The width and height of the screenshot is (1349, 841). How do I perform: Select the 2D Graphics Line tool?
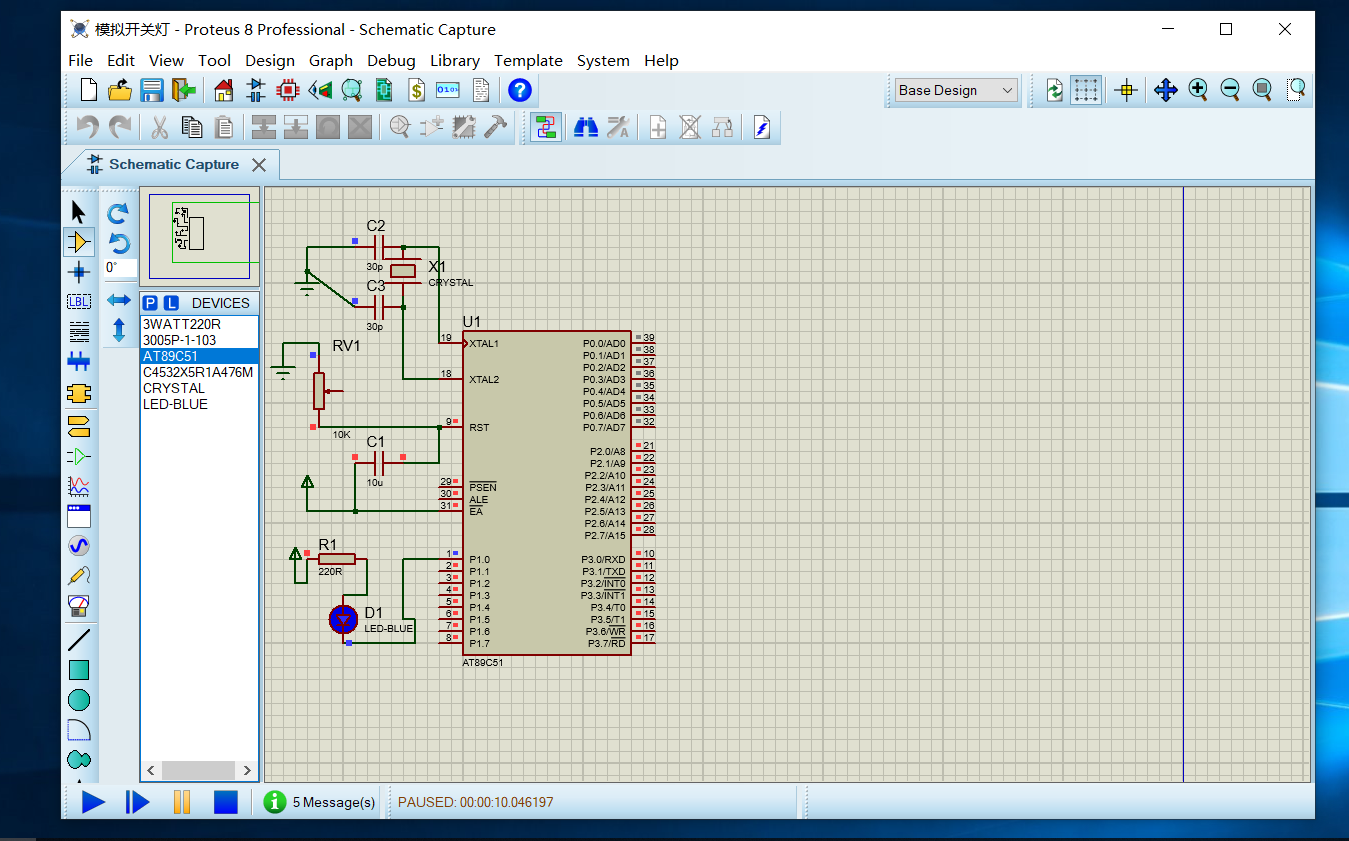coord(79,639)
